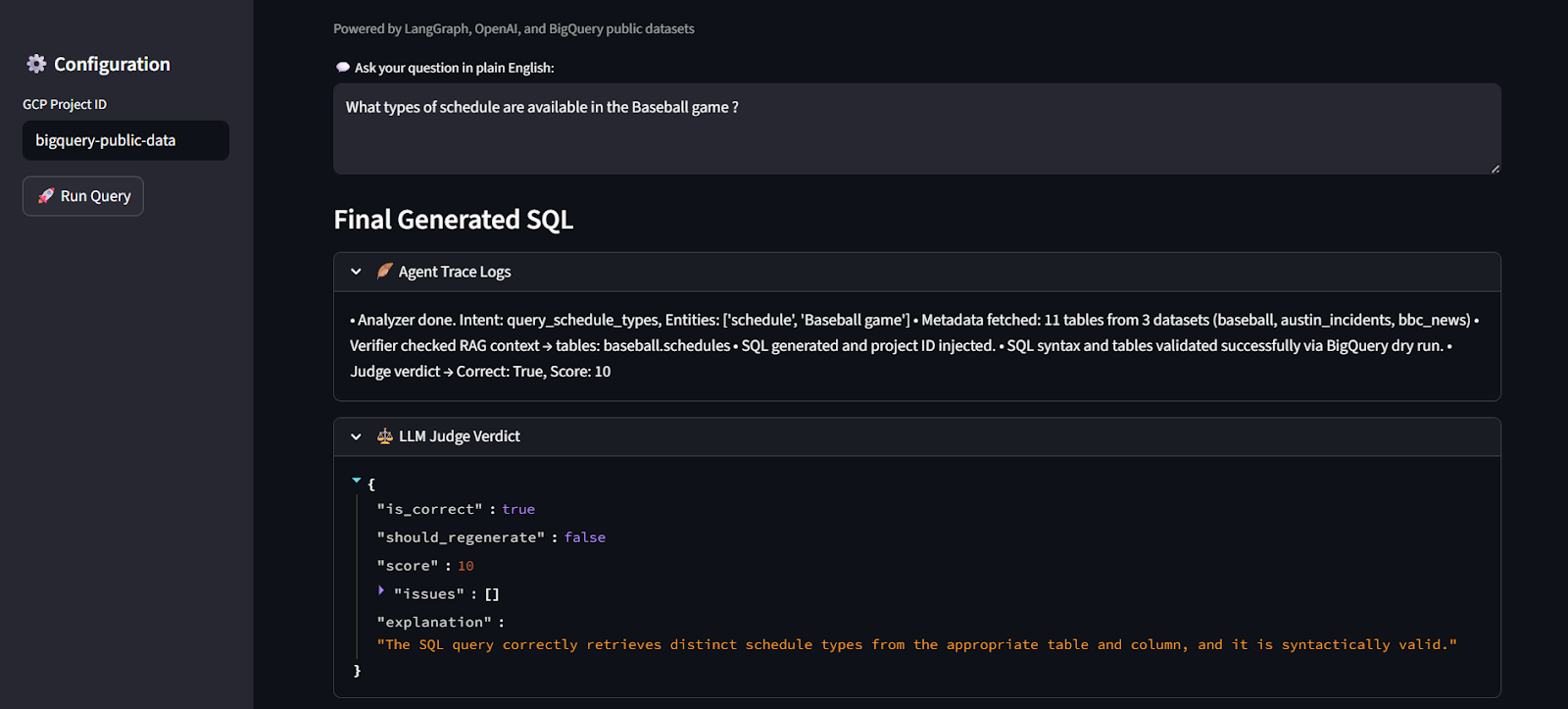The height and width of the screenshot is (709, 1568).
Task: Click the Configuration gear icon
Action: tap(36, 64)
